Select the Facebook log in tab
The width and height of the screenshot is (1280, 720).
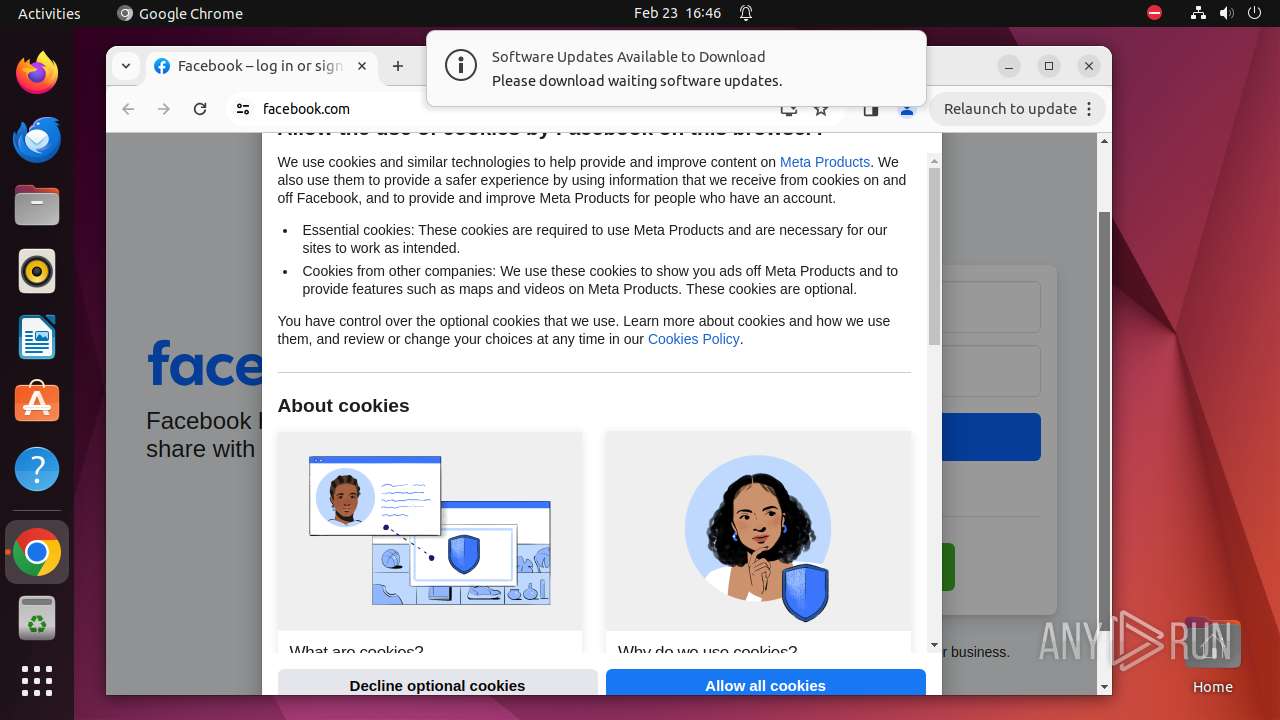point(262,66)
